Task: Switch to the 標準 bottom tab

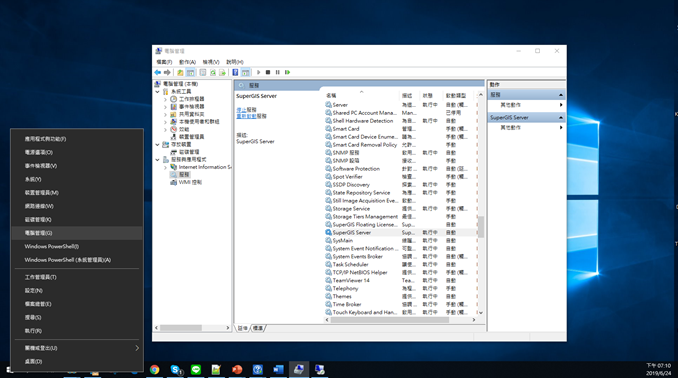Action: (x=258, y=328)
